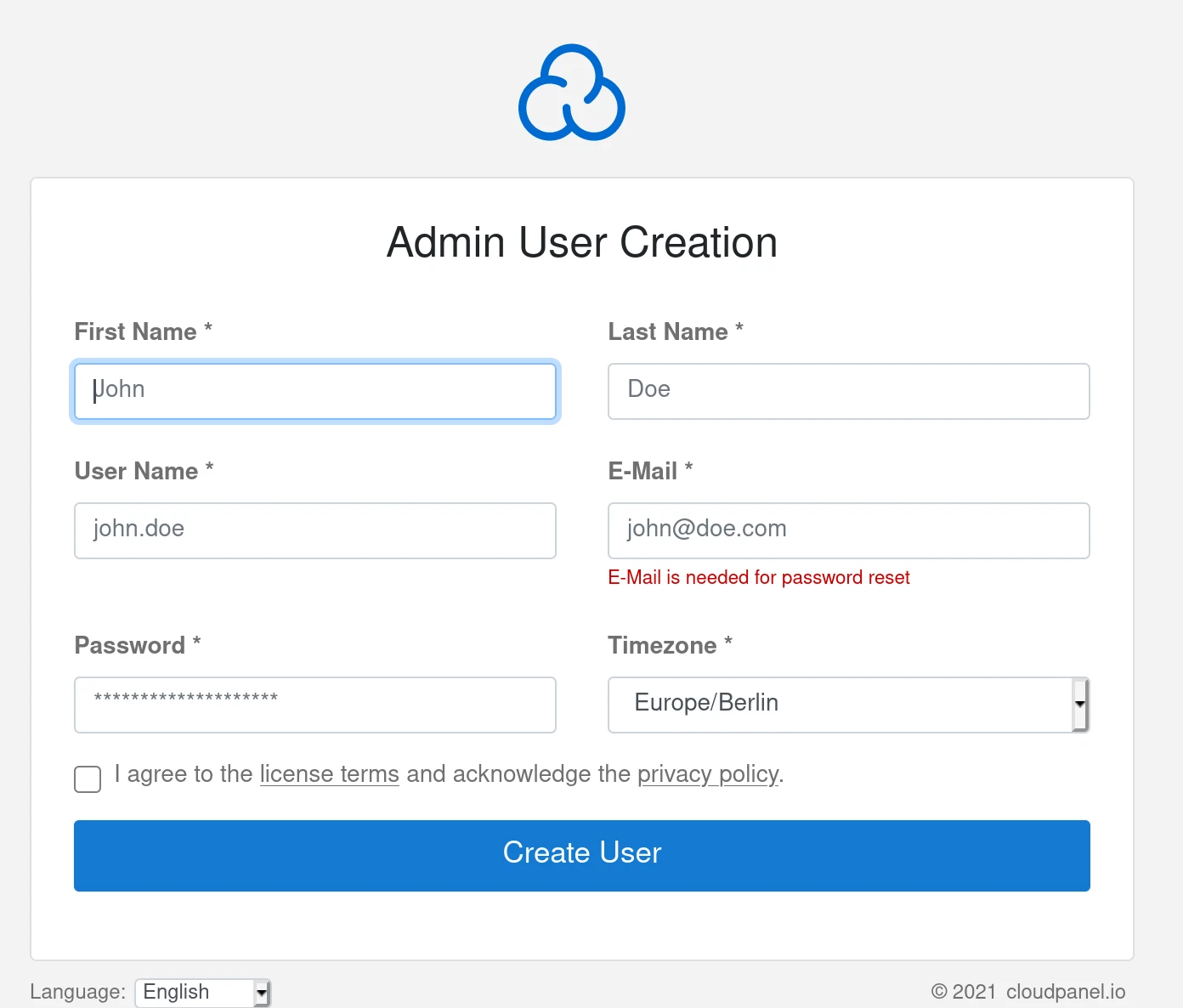This screenshot has width=1183, height=1008.
Task: Focus the Password field
Action: pyautogui.click(x=315, y=705)
